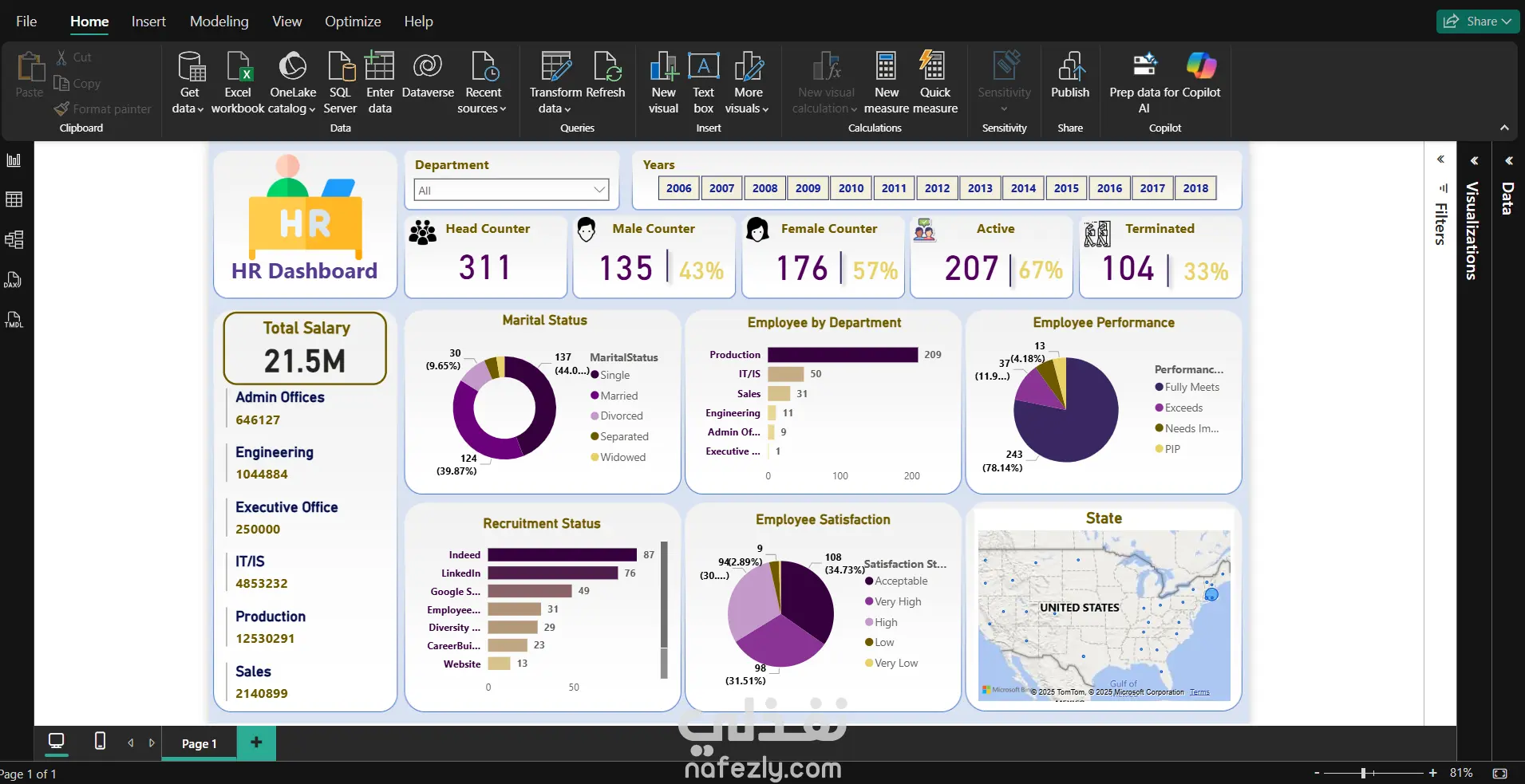Switch to Model view in sidebar

(14, 239)
